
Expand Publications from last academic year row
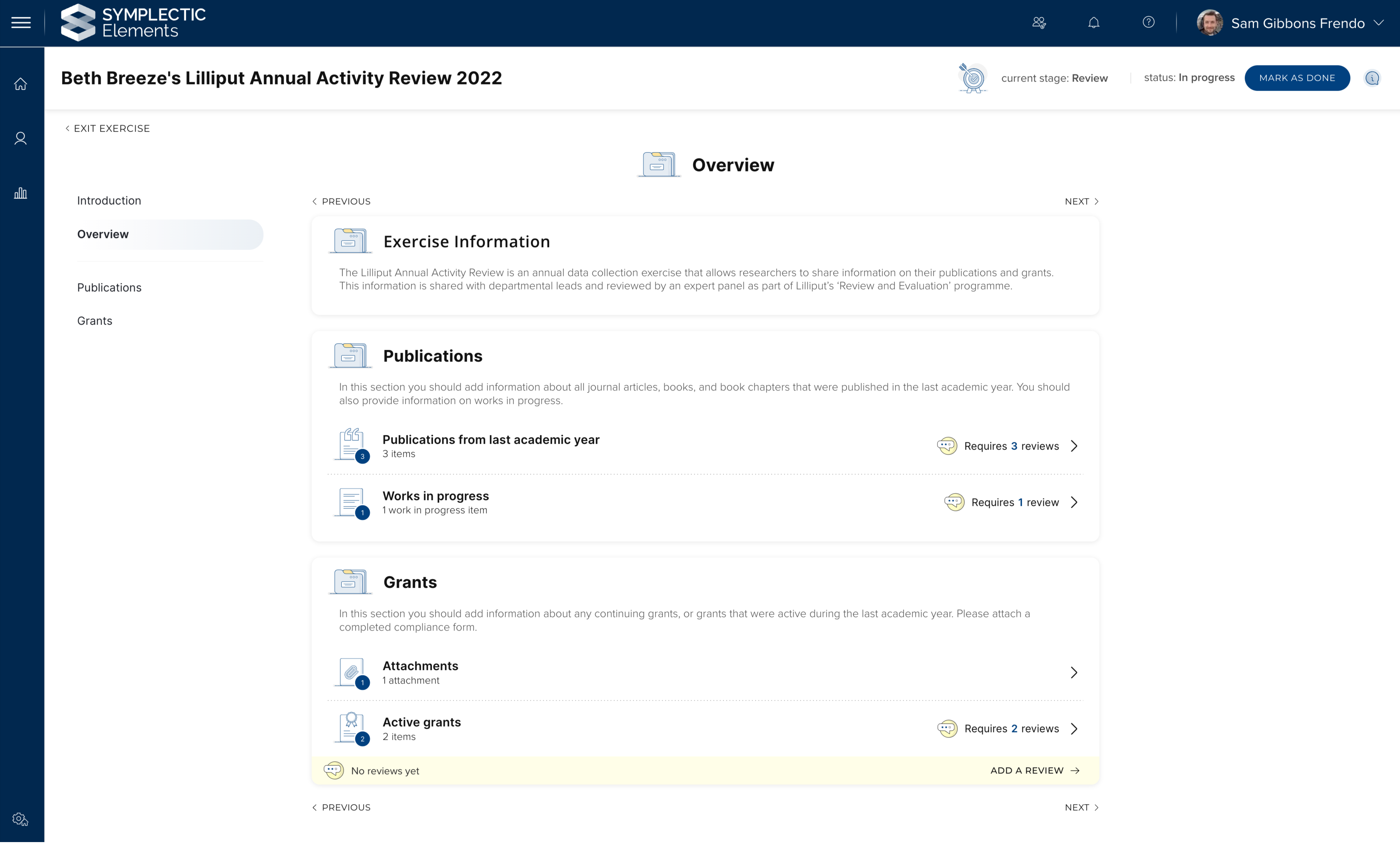1074,446
